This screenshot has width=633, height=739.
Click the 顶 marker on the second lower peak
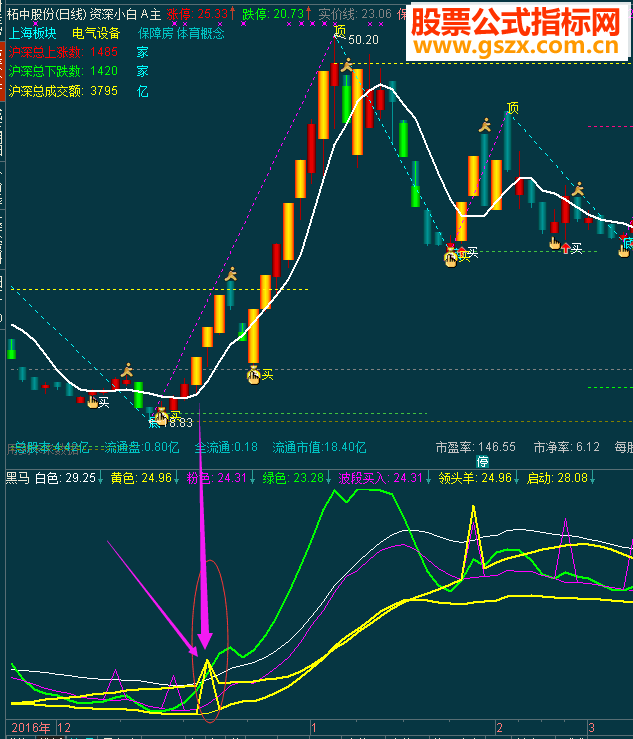[x=512, y=108]
